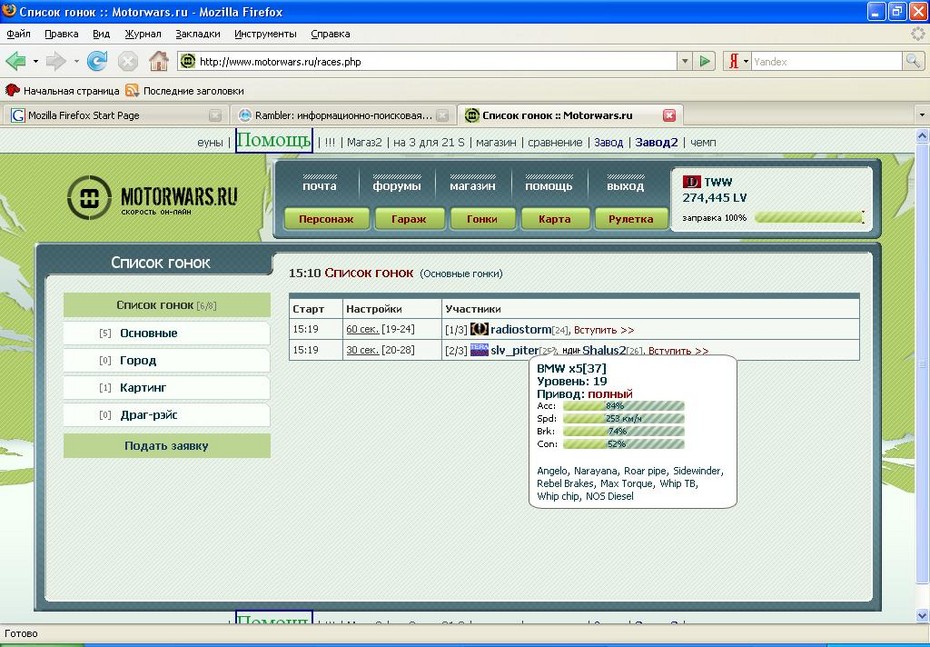This screenshot has height=647, width=930.
Task: Open the Журнал menu
Action: [x=143, y=34]
